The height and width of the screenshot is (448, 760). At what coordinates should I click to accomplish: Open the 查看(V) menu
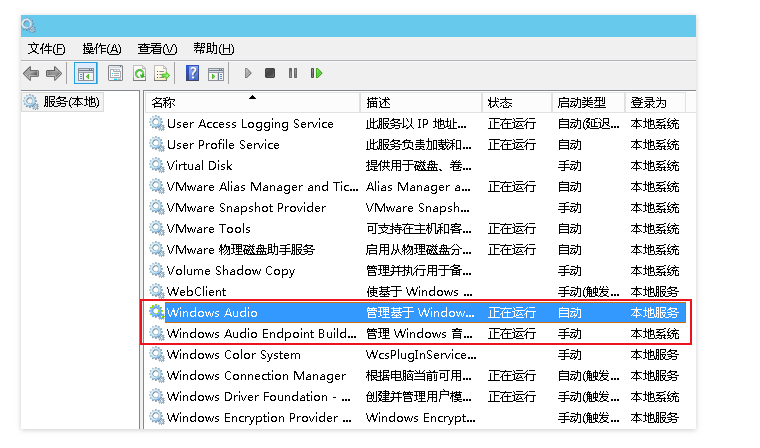click(158, 48)
